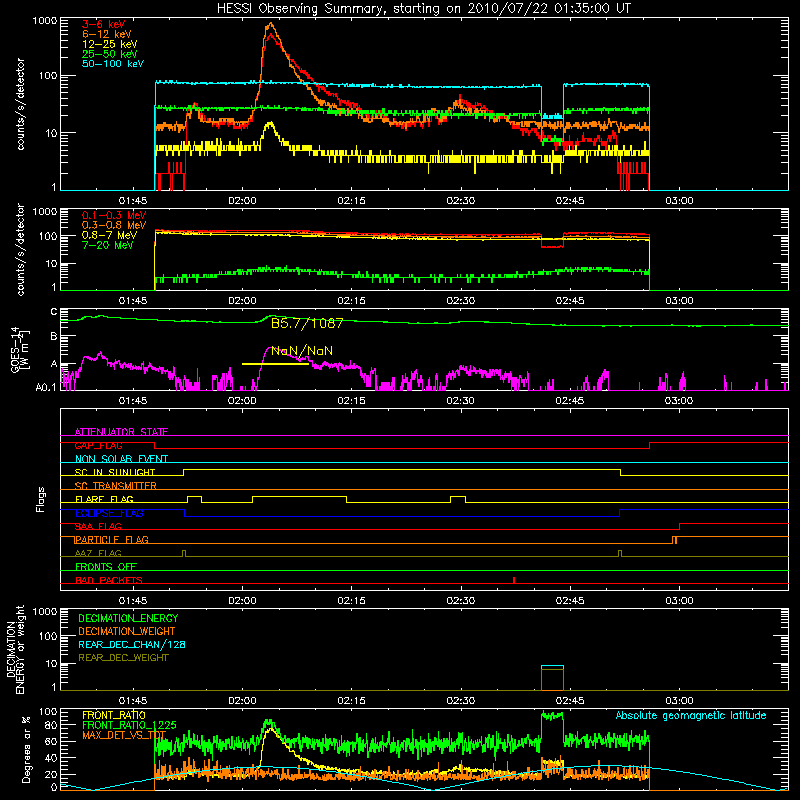Click the rear decimation box near 02:45
Viewport: 800px width, 800px height.
pos(553,678)
